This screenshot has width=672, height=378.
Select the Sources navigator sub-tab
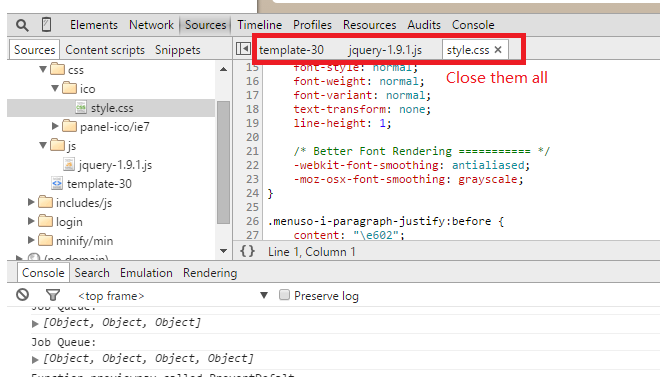click(34, 50)
